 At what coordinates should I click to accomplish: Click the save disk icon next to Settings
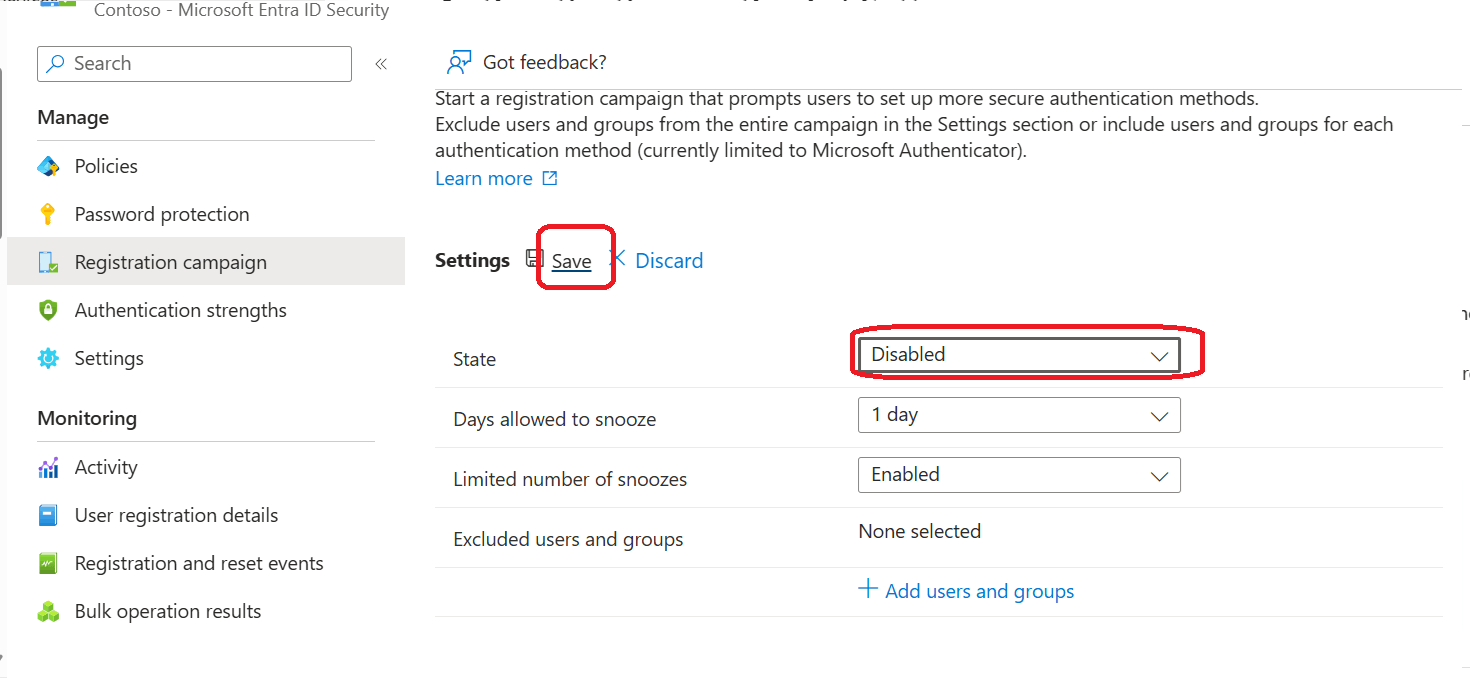[x=533, y=258]
